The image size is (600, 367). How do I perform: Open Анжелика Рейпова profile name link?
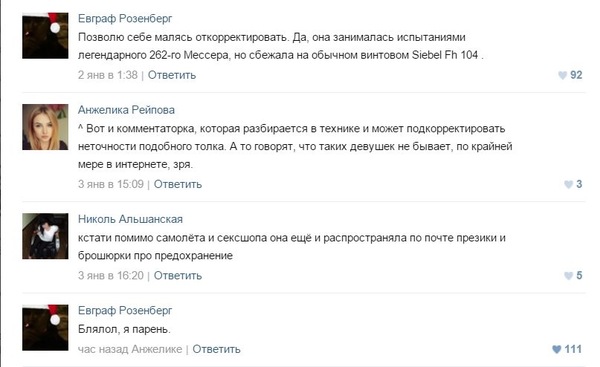tap(126, 110)
